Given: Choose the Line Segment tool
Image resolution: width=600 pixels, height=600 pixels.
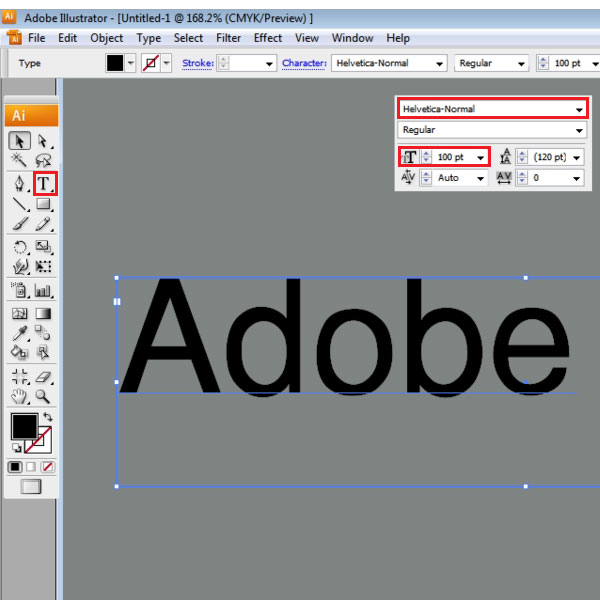Looking at the screenshot, I should pos(20,204).
